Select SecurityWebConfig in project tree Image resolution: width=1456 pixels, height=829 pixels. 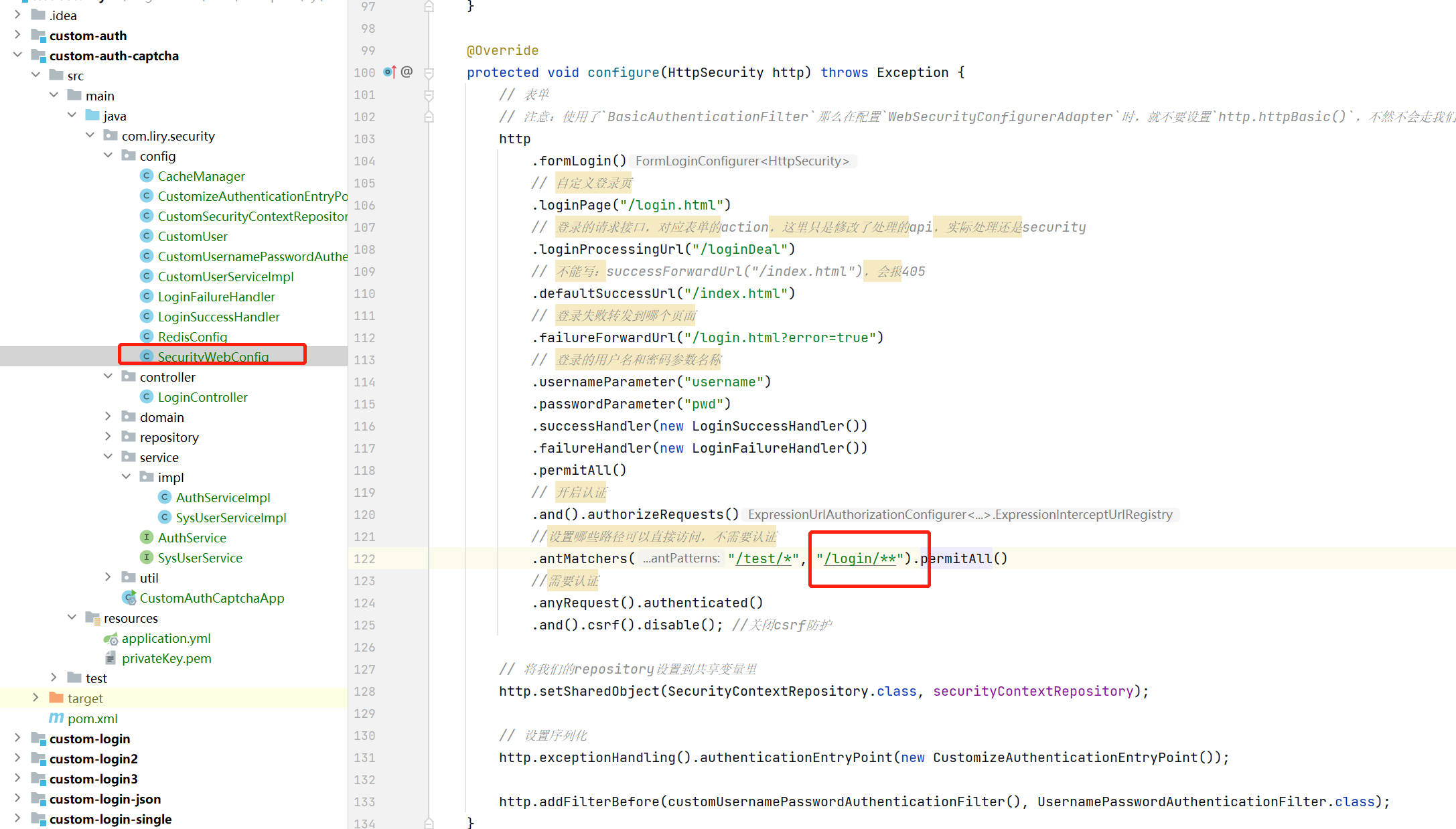point(213,357)
